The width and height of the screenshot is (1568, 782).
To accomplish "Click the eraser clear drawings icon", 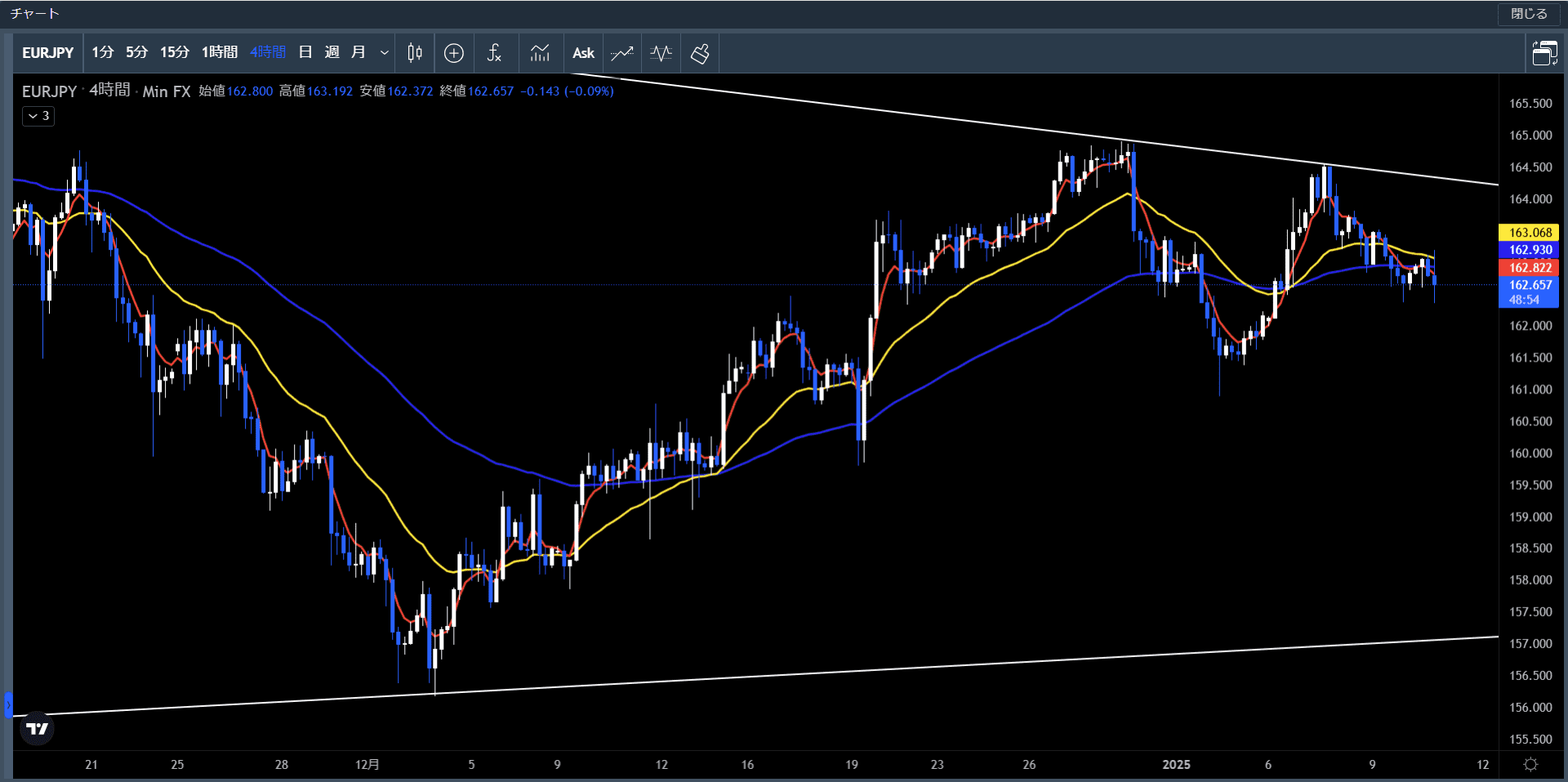I will (700, 53).
